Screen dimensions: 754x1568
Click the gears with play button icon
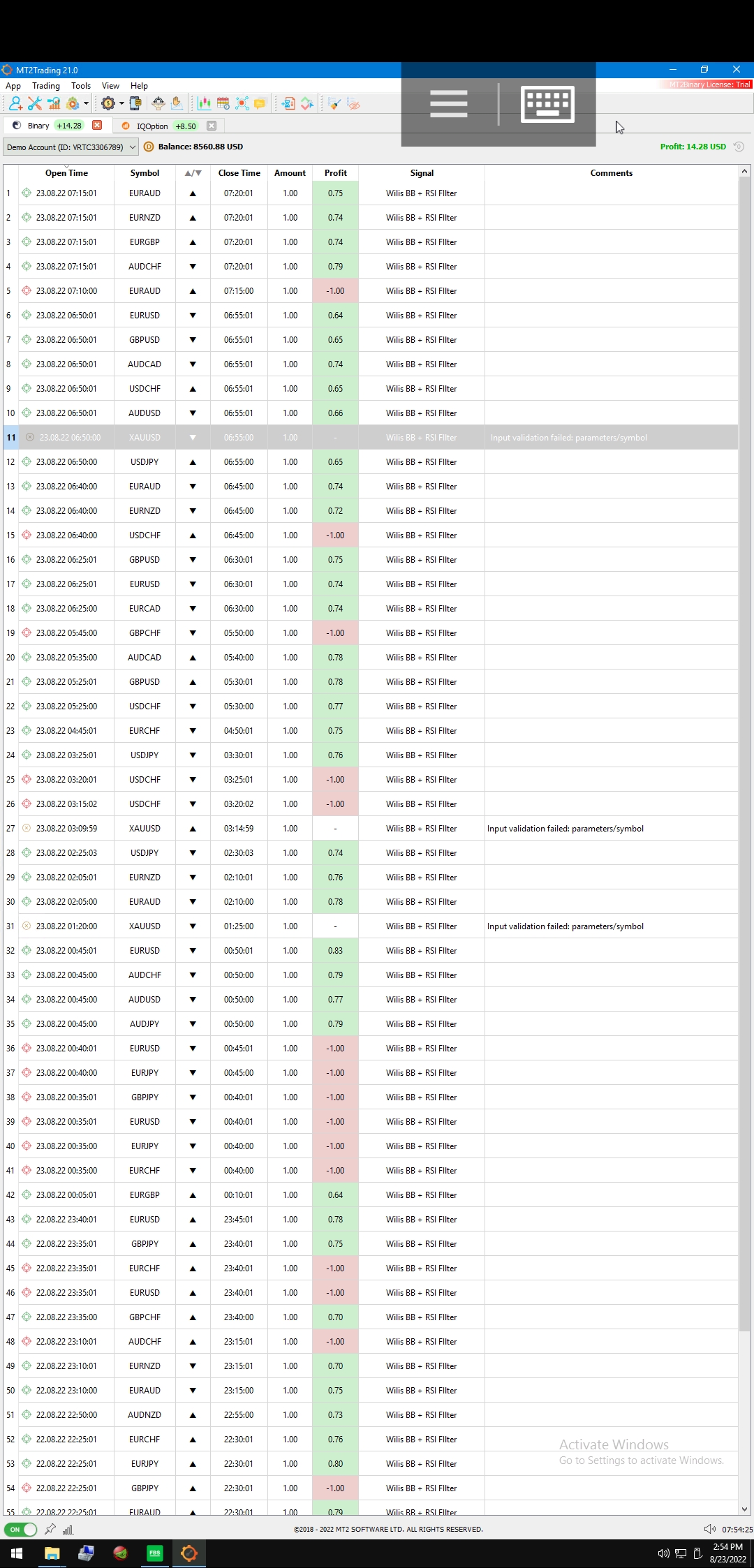click(73, 104)
